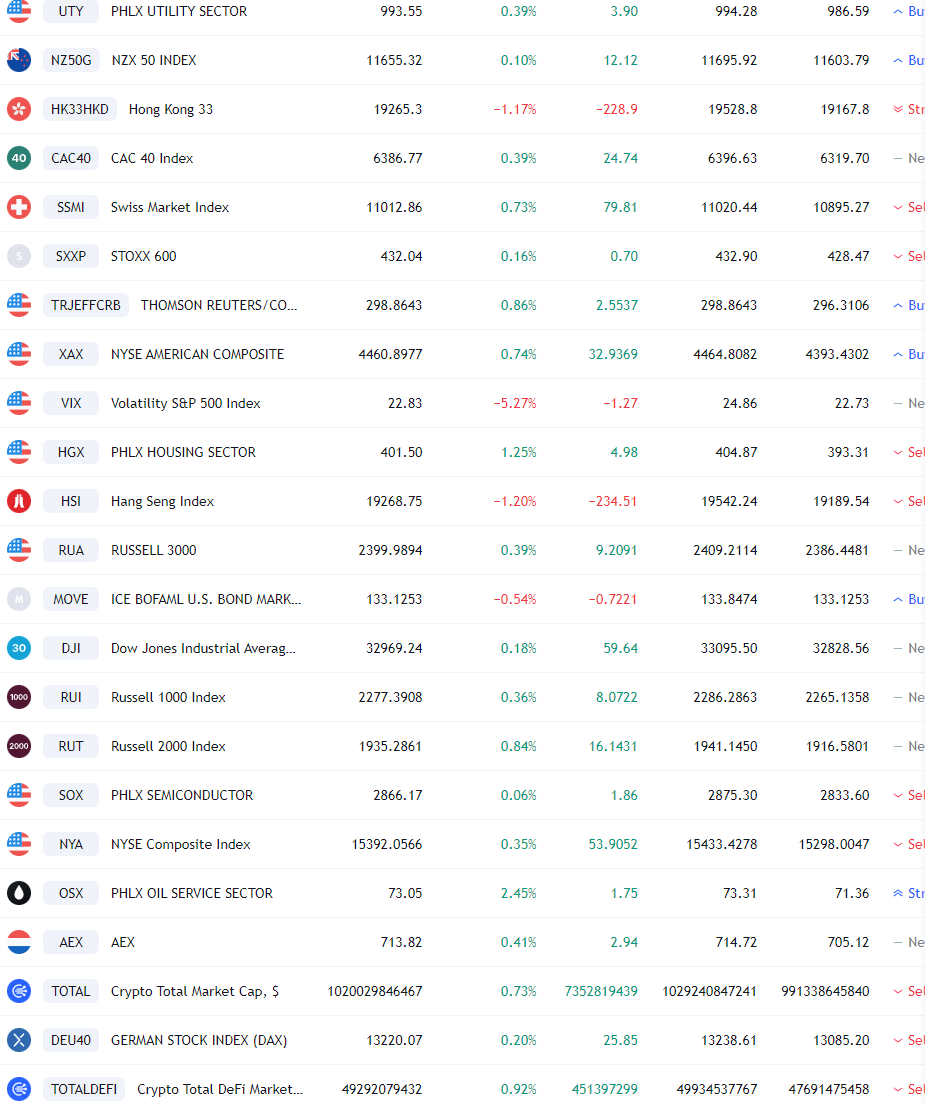This screenshot has width=925, height=1105.
Task: Click the blue 30 icon for DJI
Action: (x=19, y=648)
